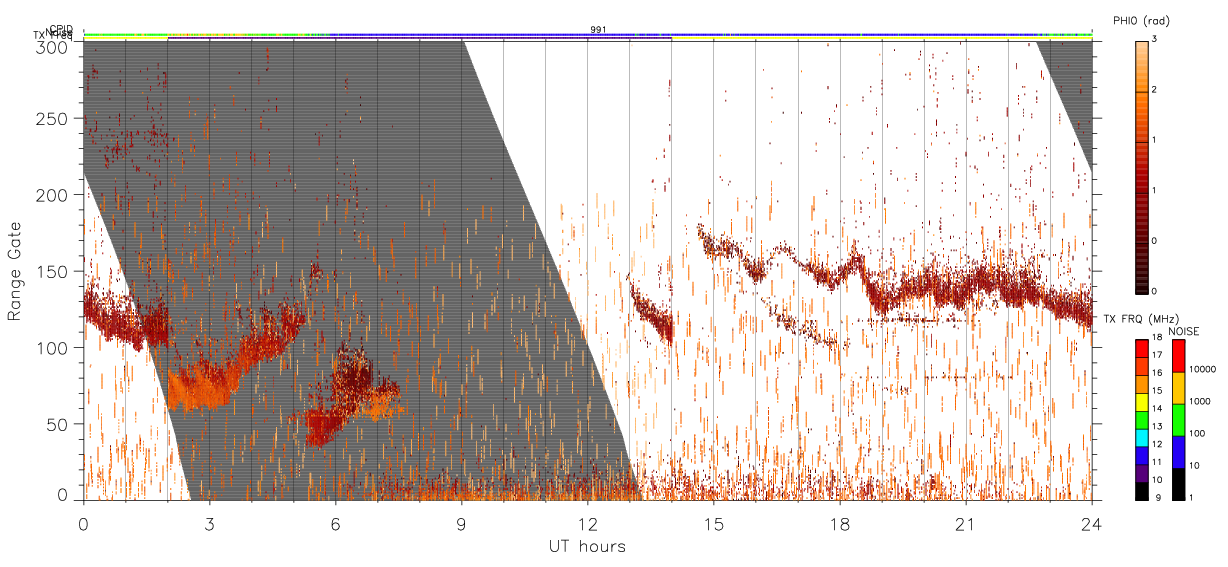Click the NOISE legend label 1 at the colorbar bottom
1228x567 pixels.
click(1192, 497)
